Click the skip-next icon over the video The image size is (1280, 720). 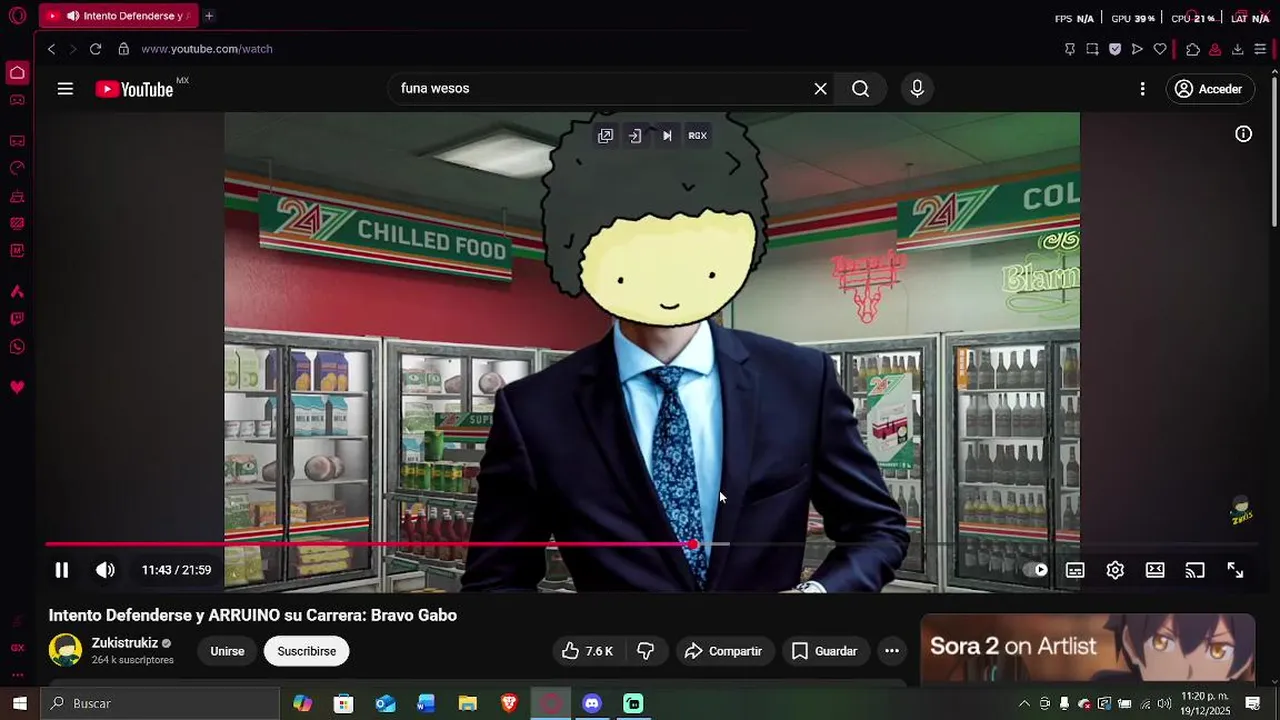pyautogui.click(x=667, y=136)
